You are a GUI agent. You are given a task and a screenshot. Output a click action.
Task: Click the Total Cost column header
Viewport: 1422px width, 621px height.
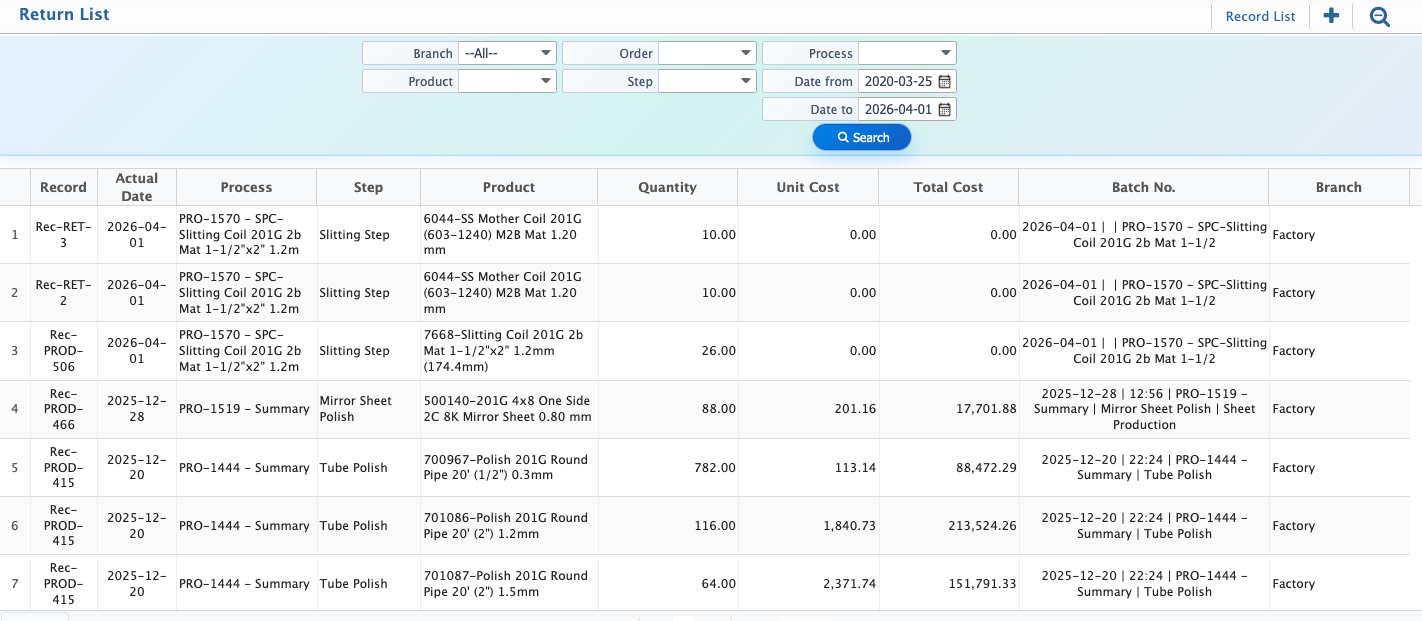coord(948,187)
